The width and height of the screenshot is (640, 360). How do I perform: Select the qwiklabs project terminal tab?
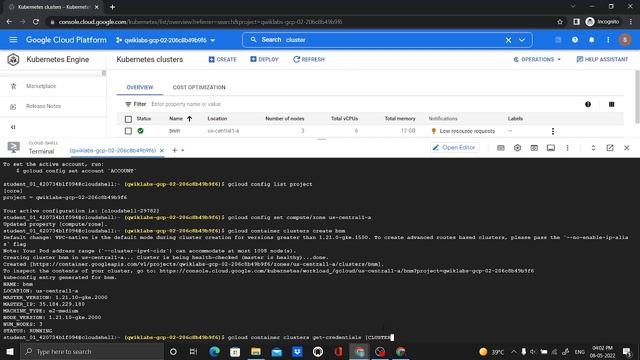coord(113,150)
